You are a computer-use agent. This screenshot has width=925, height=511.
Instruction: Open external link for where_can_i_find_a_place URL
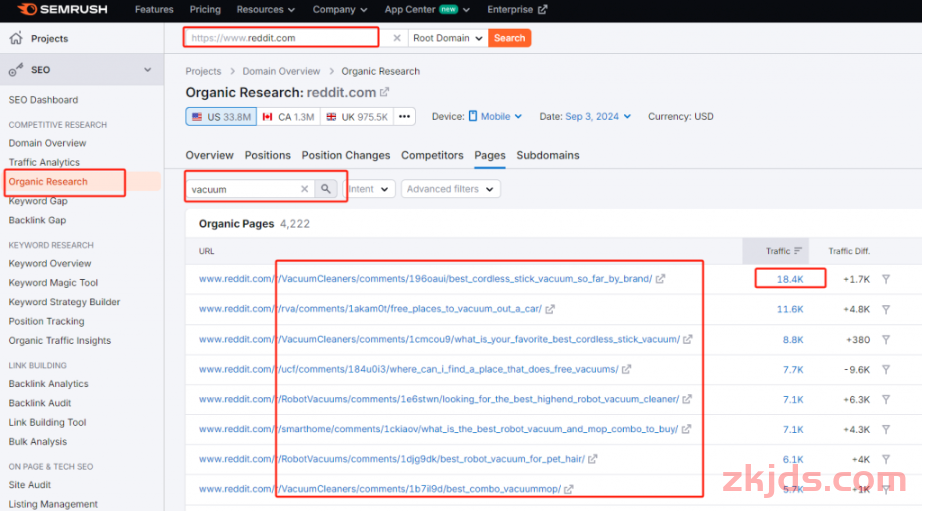pyautogui.click(x=626, y=369)
